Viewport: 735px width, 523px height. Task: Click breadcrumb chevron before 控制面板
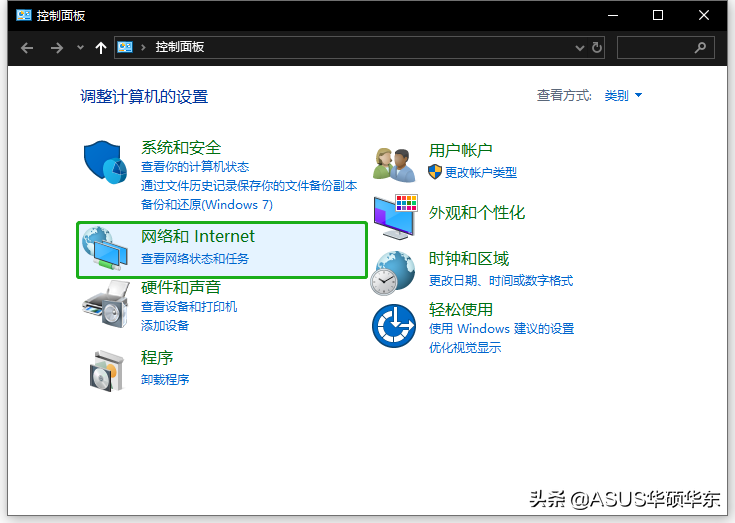143,47
